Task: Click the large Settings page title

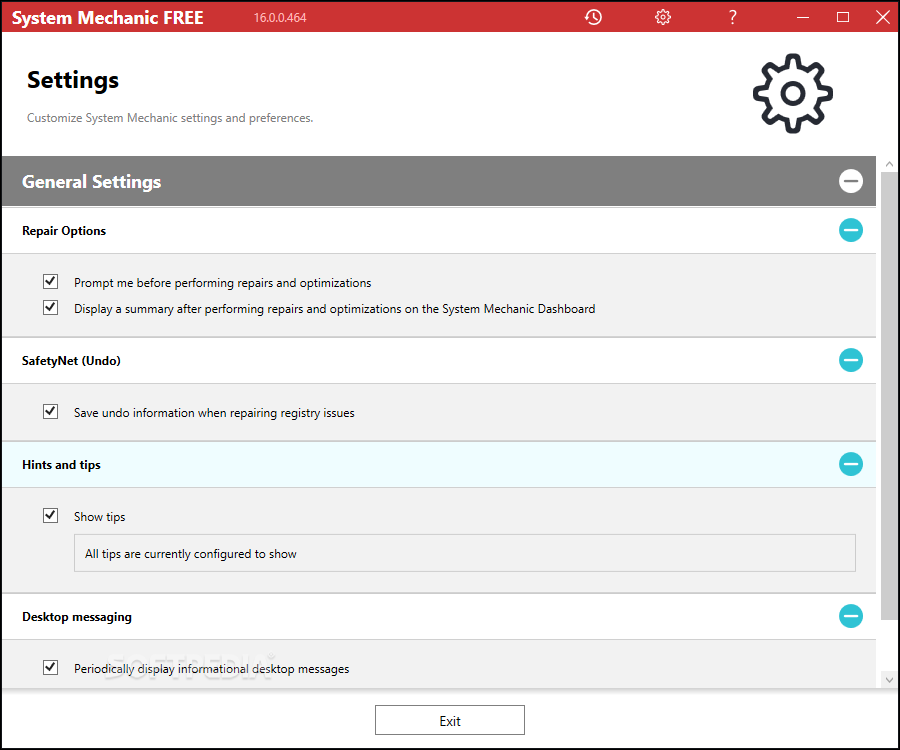Action: click(73, 80)
